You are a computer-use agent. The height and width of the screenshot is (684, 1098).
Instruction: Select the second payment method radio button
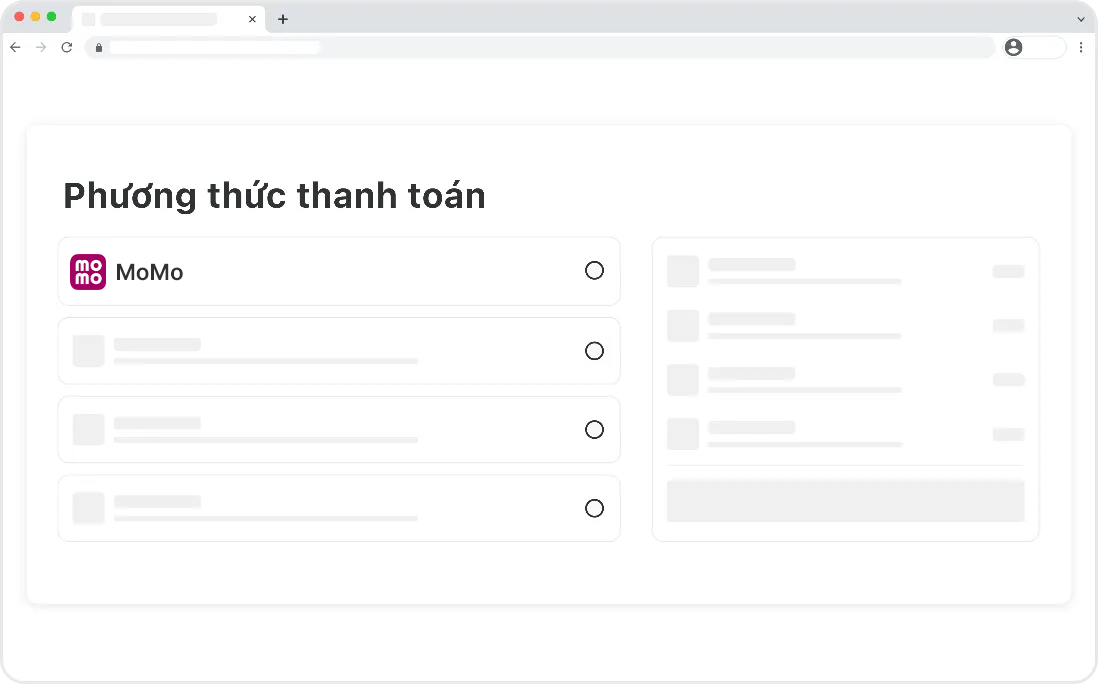click(x=594, y=351)
